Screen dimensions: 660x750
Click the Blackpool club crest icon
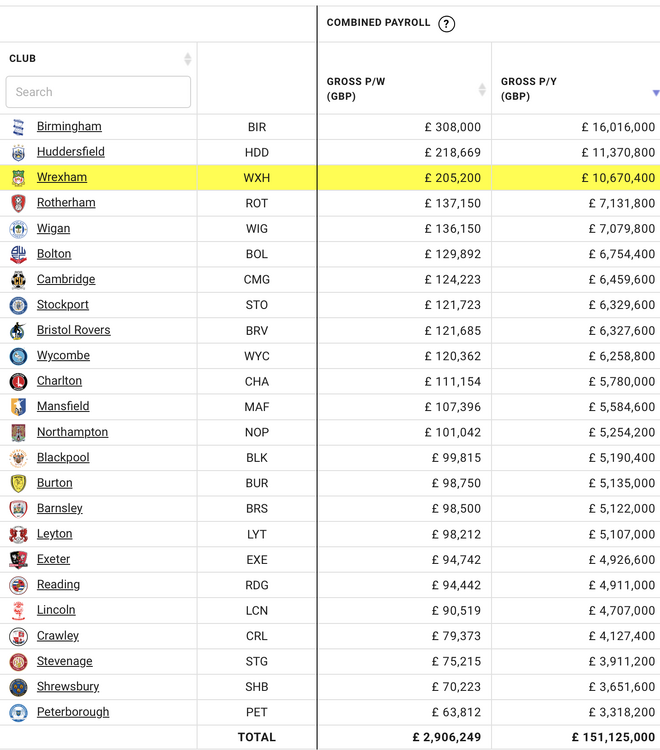pyautogui.click(x=18, y=458)
